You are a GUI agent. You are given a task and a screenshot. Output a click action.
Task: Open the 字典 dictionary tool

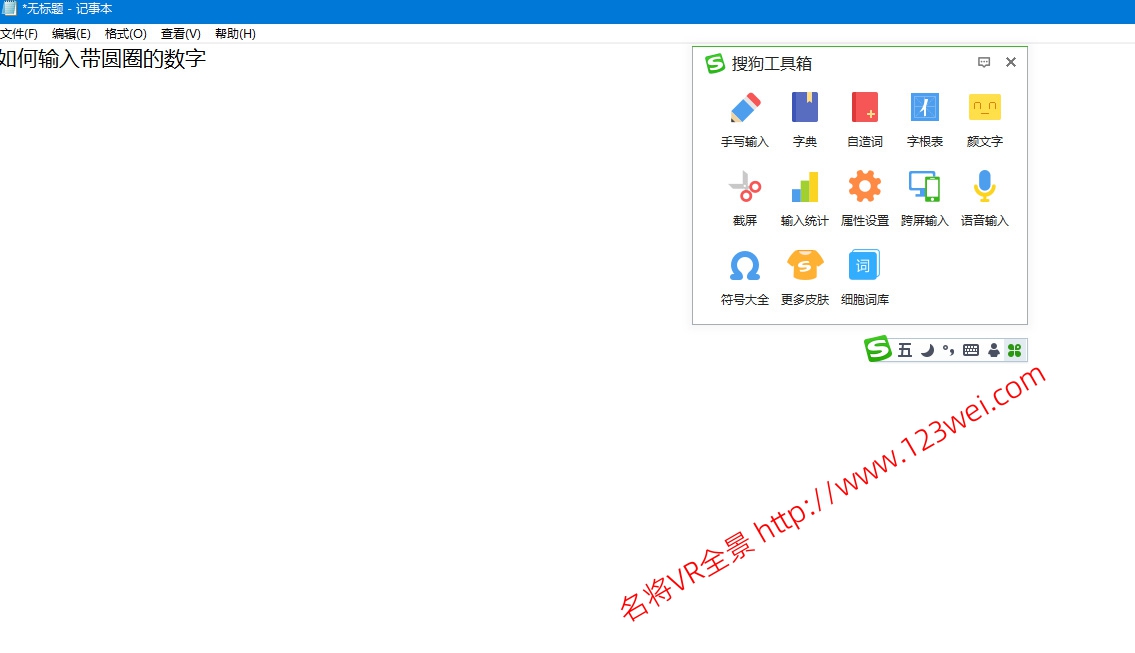(804, 117)
